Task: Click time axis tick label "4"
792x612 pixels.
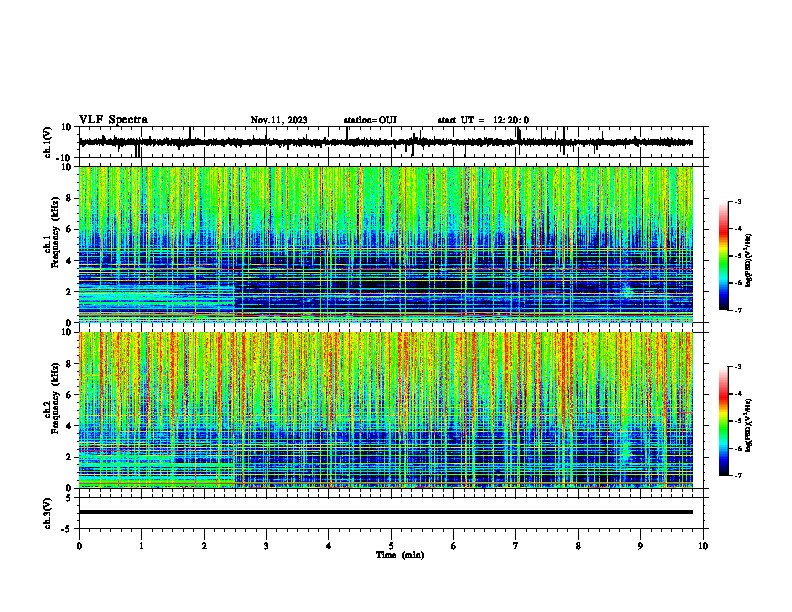Action: coord(329,546)
